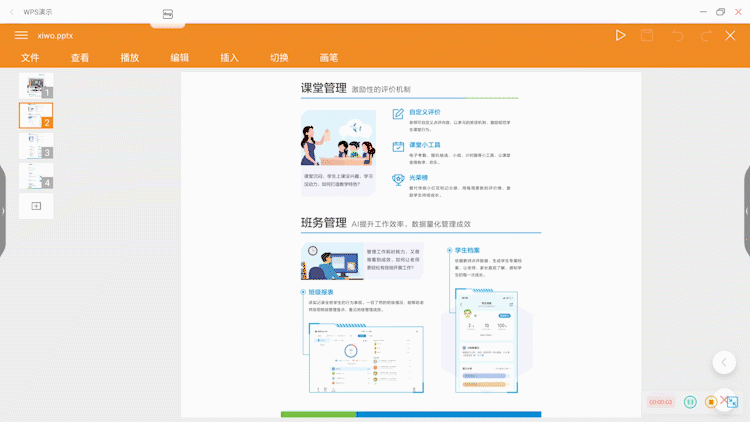
Task: Pause the screen recording
Action: pyautogui.click(x=690, y=401)
